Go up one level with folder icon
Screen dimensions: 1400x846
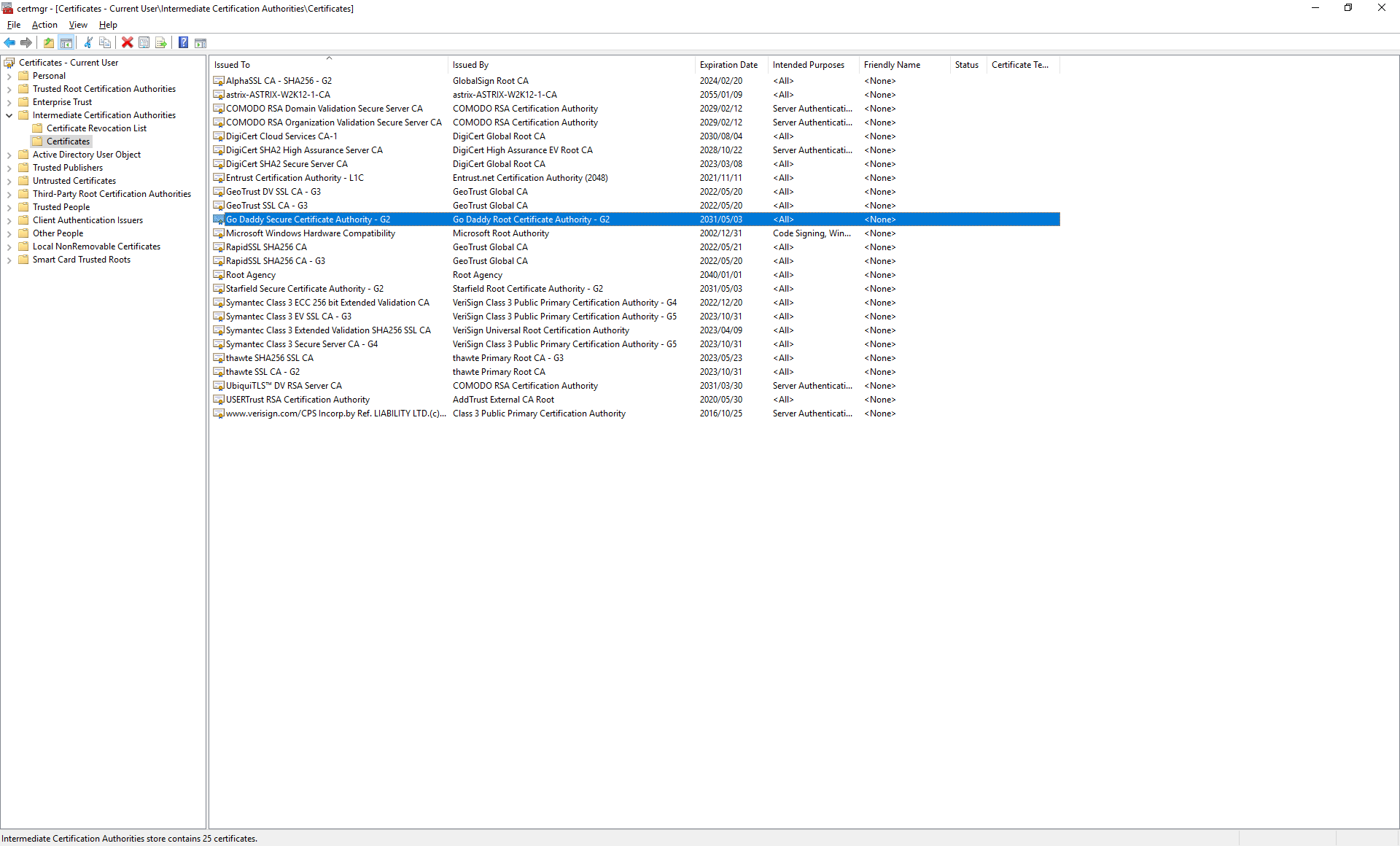tap(49, 42)
